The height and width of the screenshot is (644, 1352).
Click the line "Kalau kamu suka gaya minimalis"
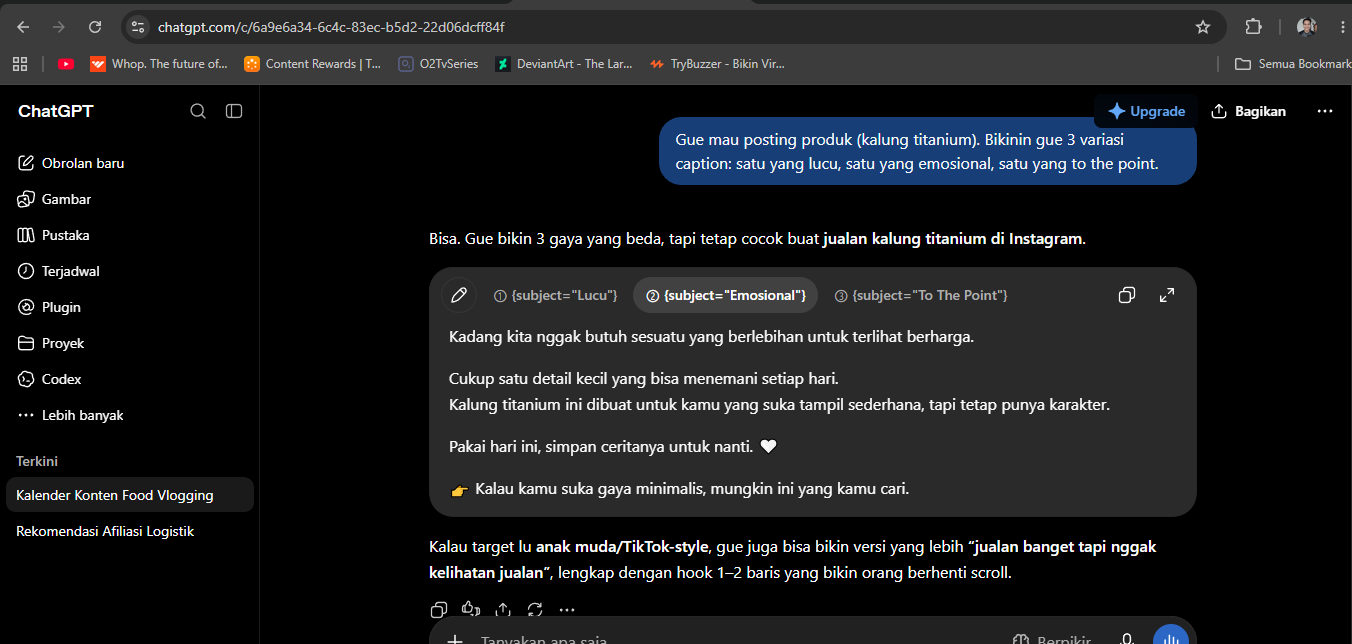680,490
